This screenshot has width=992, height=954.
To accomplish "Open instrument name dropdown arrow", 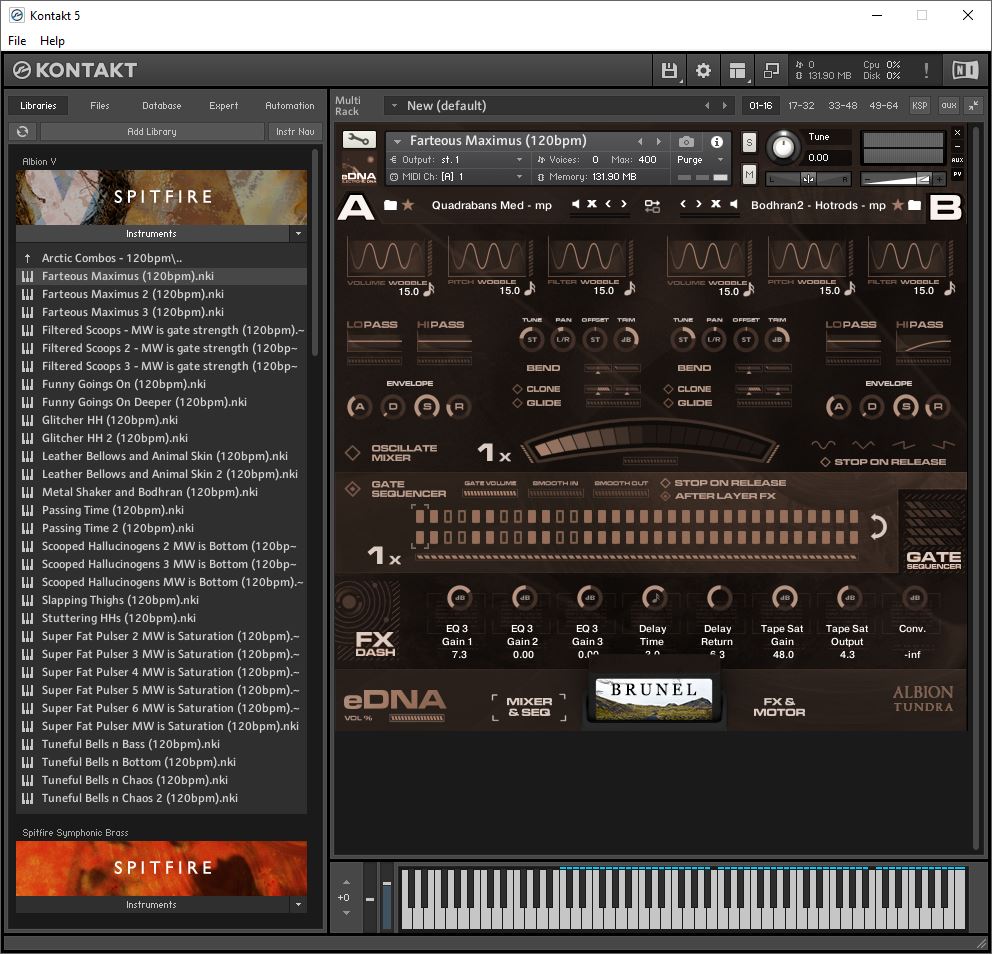I will pos(397,141).
